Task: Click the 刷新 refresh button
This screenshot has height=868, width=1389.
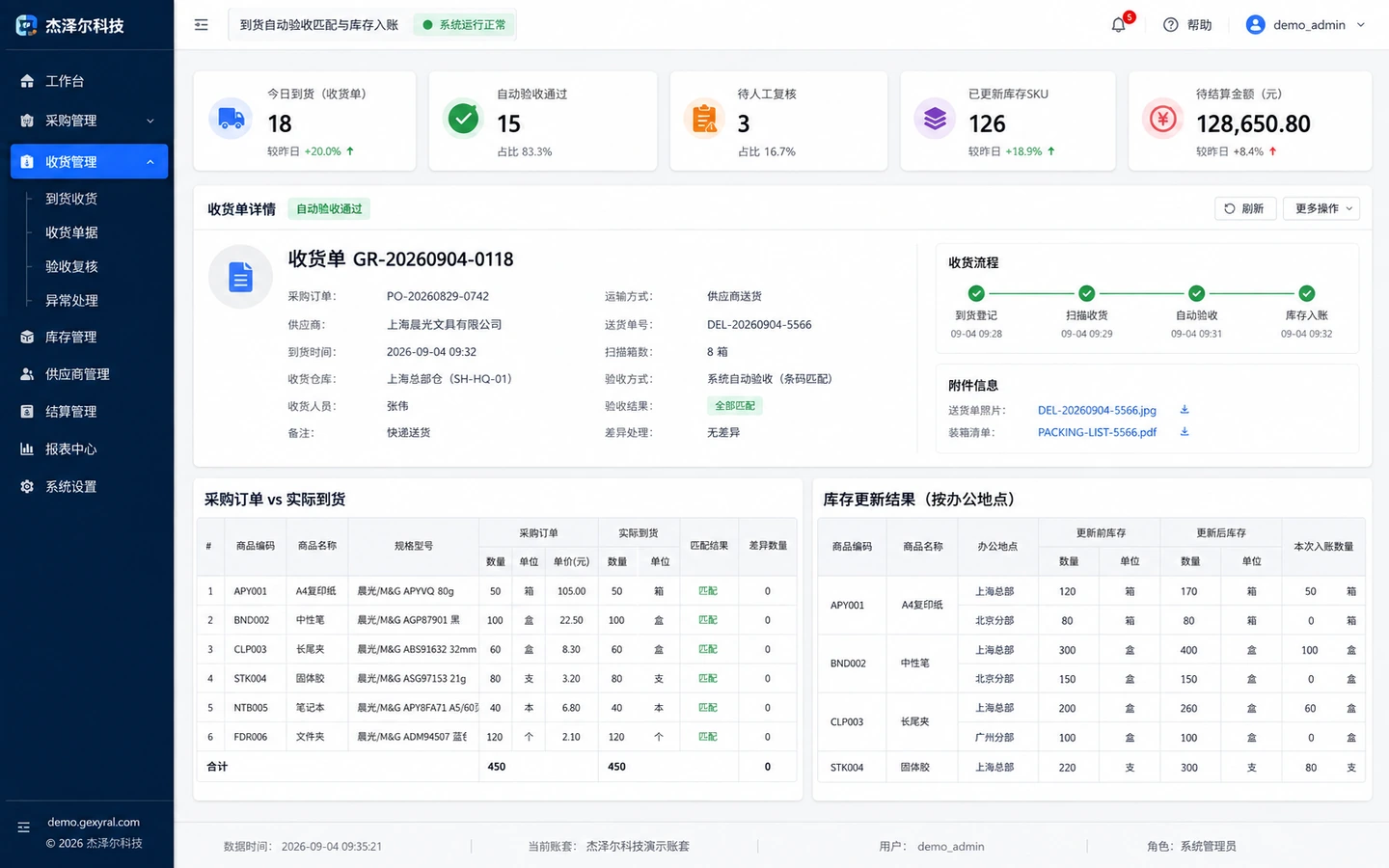Action: [1245, 208]
